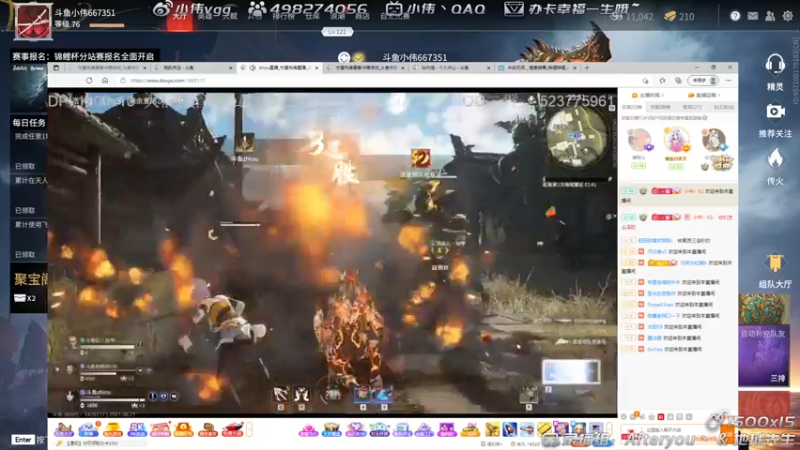Open 推荐关注 camera icon
The height and width of the screenshot is (450, 800).
tap(774, 111)
